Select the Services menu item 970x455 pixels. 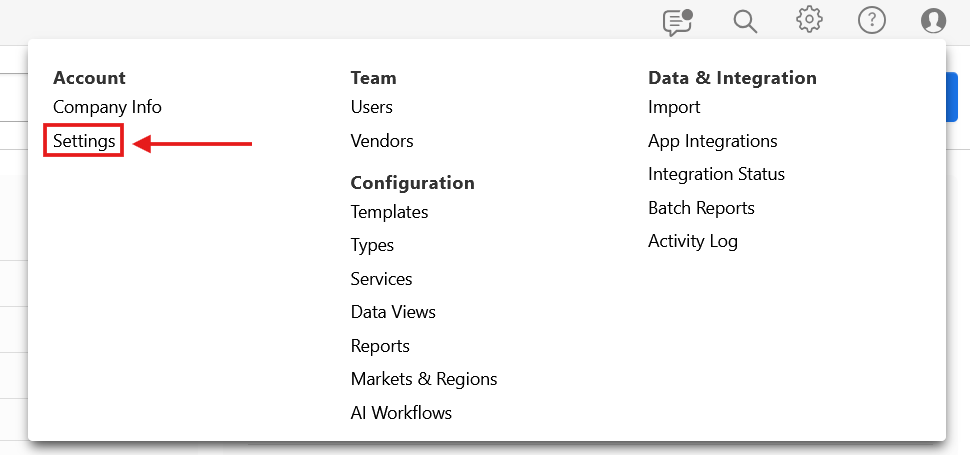coord(381,279)
